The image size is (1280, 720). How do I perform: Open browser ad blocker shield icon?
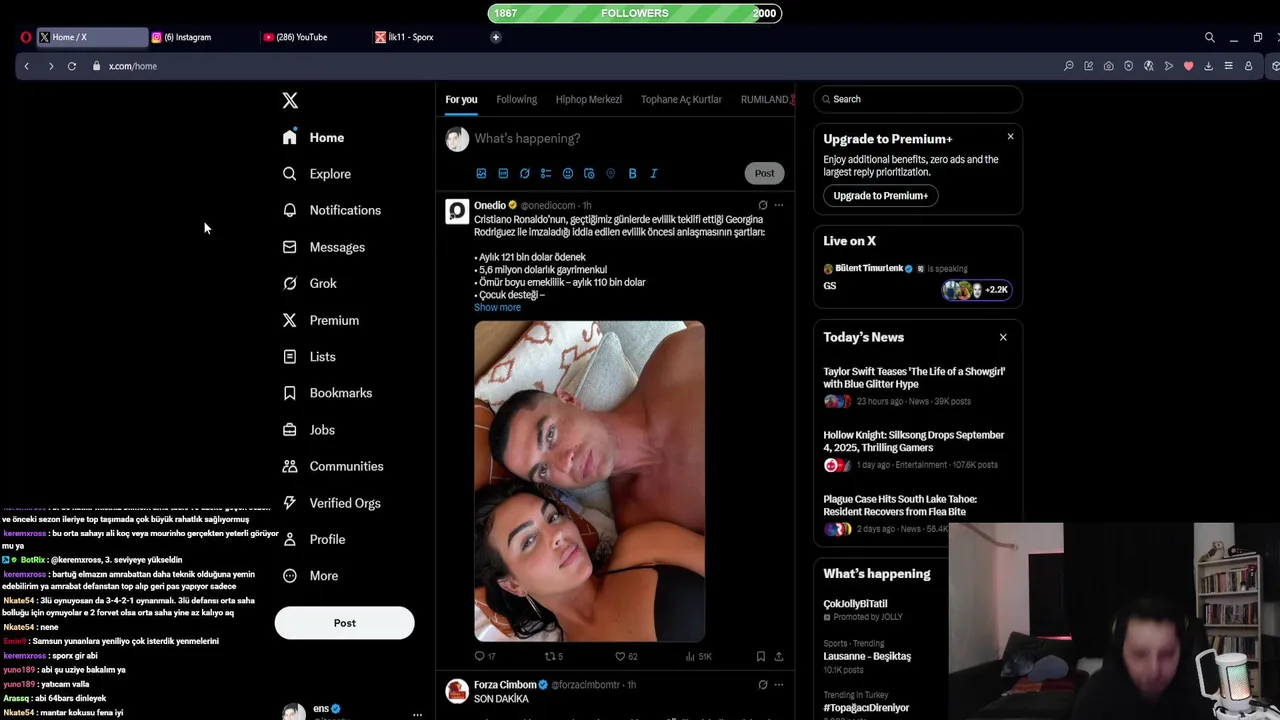[1128, 66]
